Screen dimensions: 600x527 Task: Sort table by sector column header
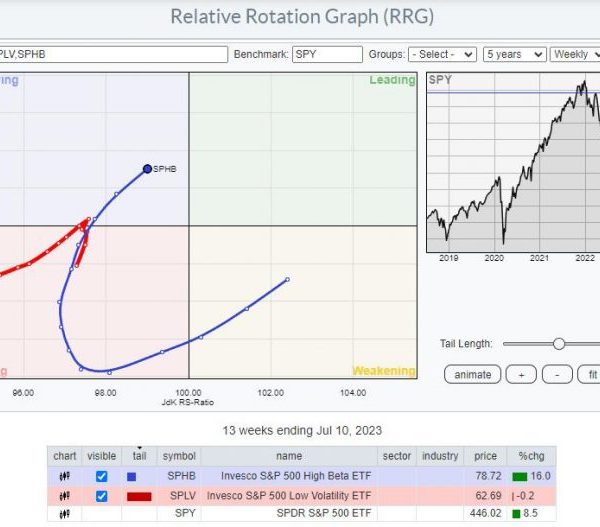(397, 456)
